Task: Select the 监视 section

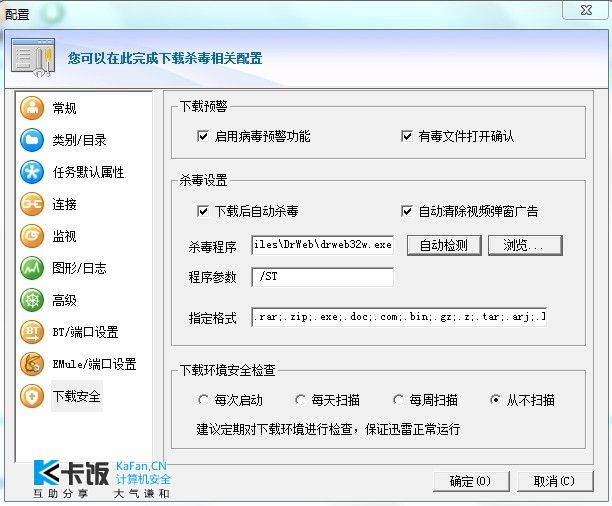Action: [64, 236]
